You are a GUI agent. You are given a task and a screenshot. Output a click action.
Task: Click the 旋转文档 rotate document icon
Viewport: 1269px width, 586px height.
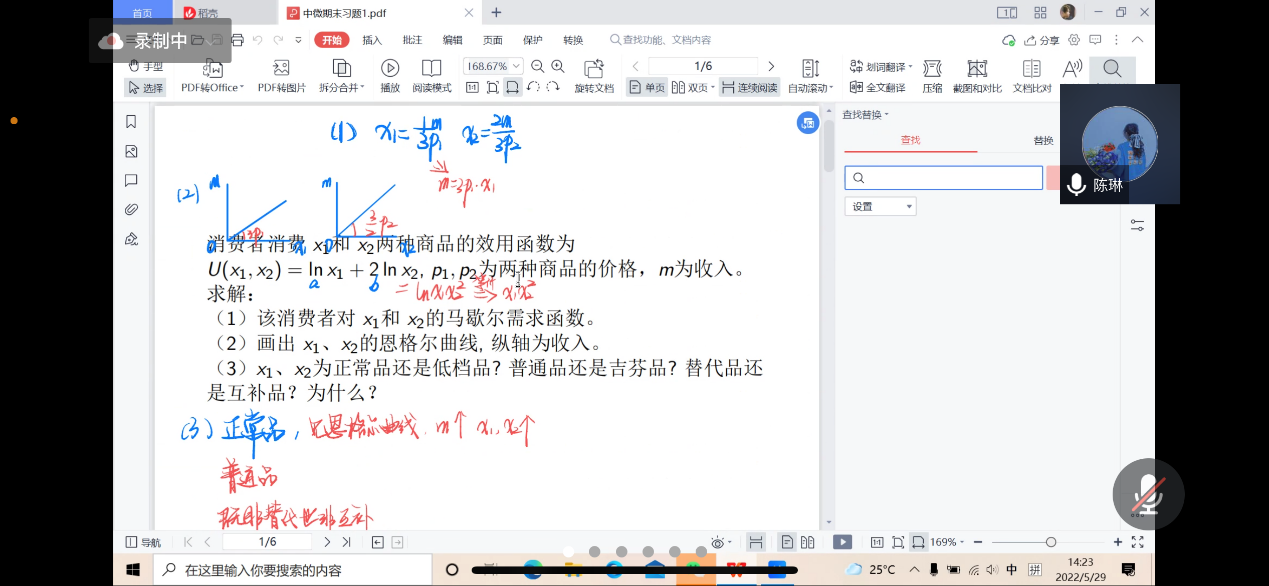(x=594, y=68)
